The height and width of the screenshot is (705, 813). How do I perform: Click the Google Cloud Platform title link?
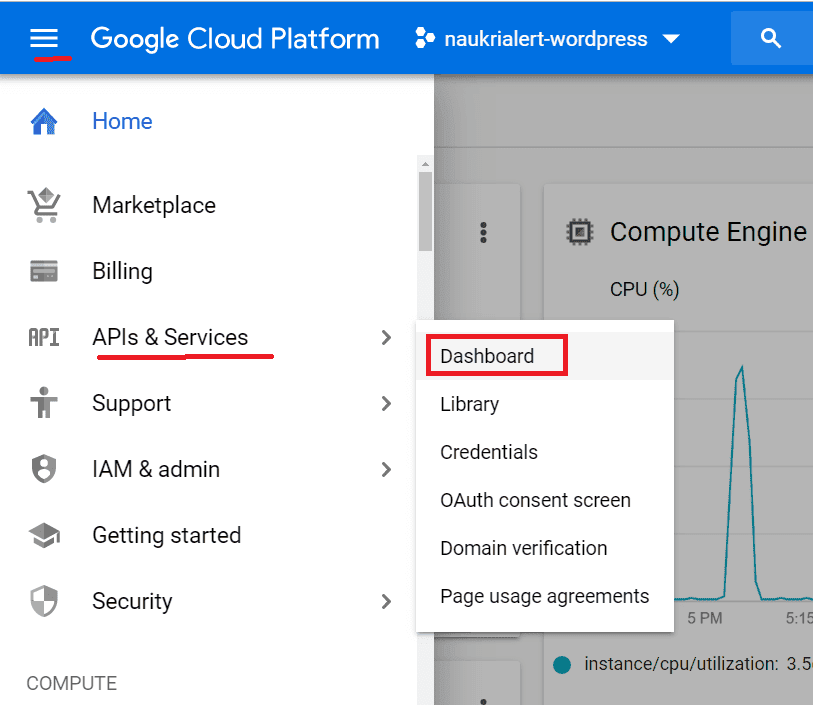click(235, 39)
